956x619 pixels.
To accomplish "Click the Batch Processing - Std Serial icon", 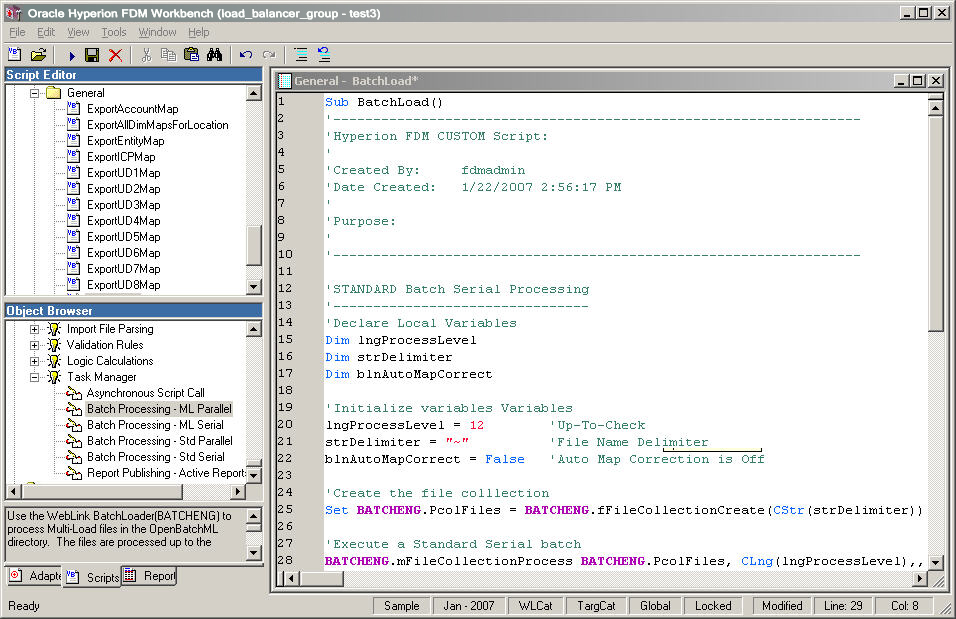I will 74,457.
